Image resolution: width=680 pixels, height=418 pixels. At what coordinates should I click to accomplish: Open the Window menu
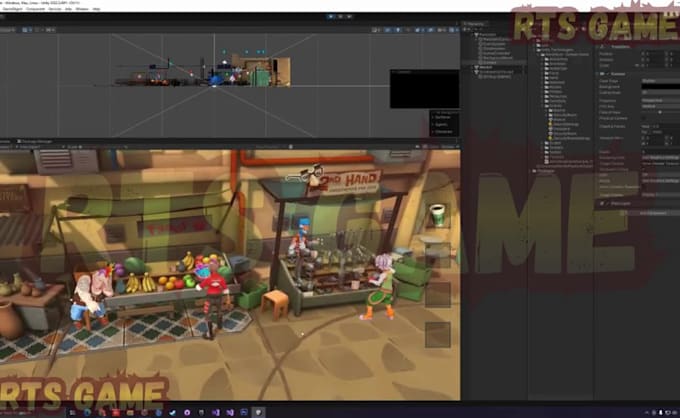[82, 9]
